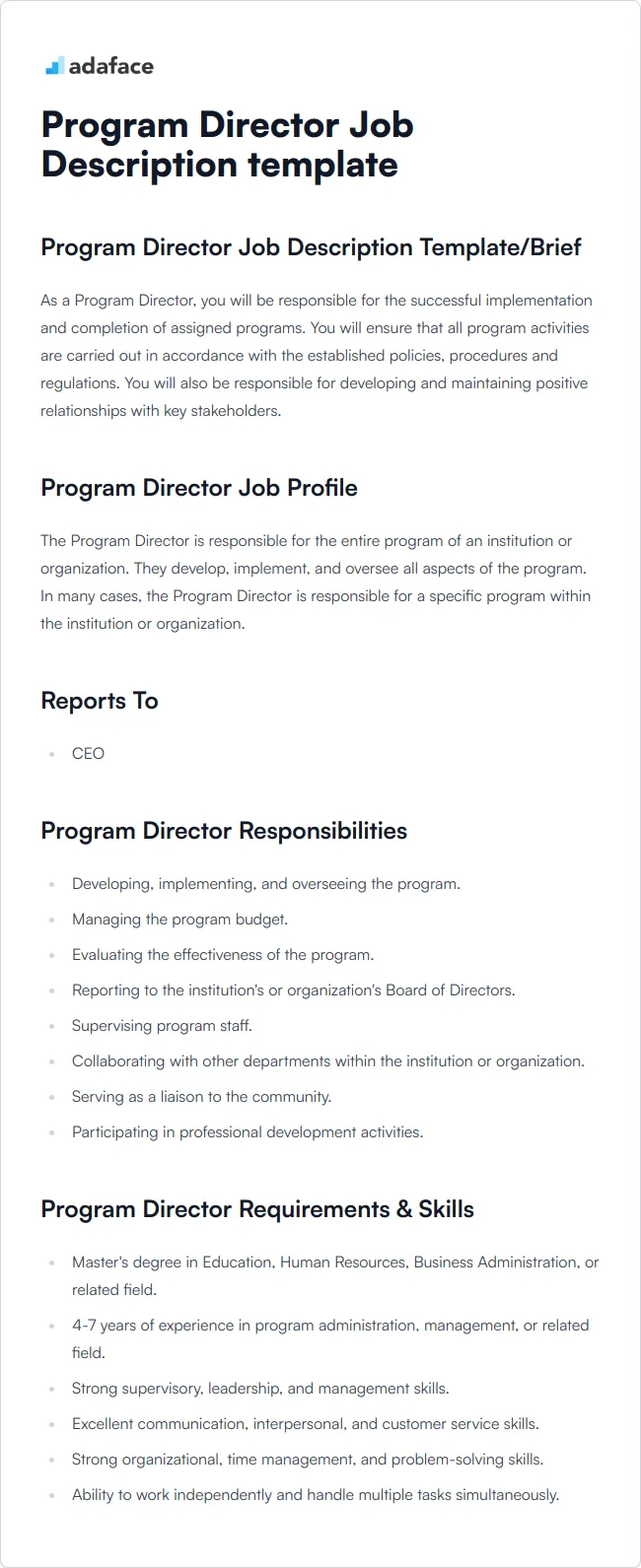Click the Serving as a liaison bullet

pyautogui.click(x=201, y=1097)
